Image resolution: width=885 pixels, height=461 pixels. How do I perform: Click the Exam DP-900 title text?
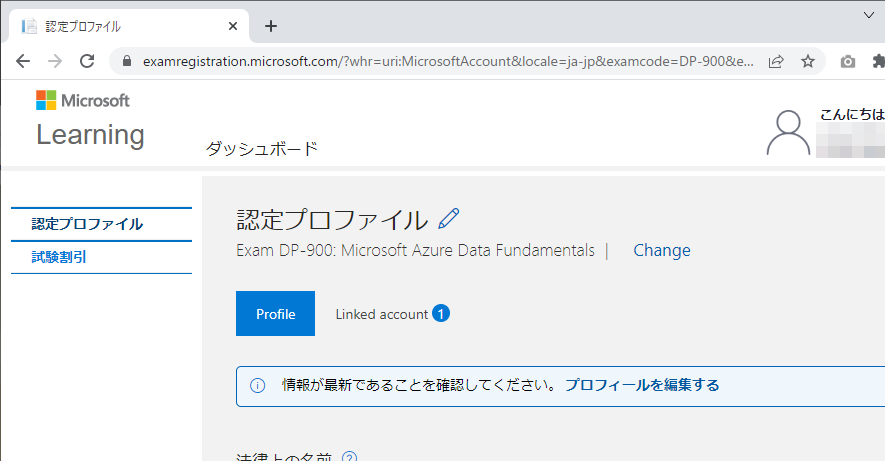click(415, 250)
